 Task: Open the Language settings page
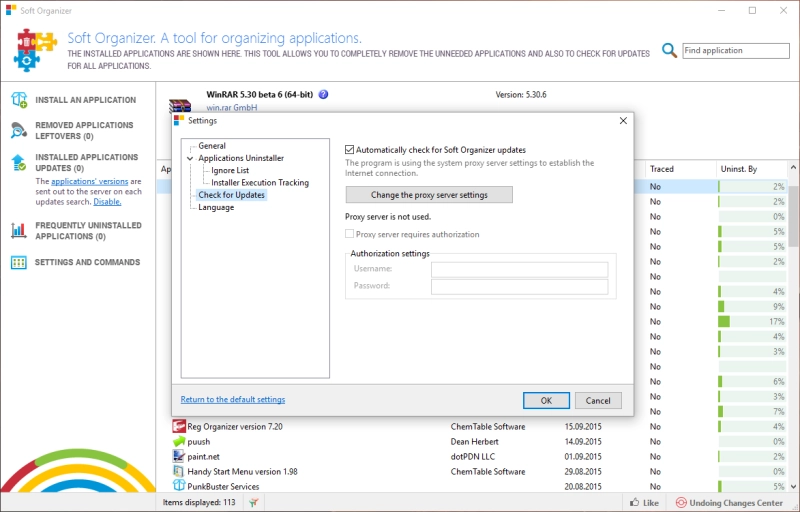216,208
